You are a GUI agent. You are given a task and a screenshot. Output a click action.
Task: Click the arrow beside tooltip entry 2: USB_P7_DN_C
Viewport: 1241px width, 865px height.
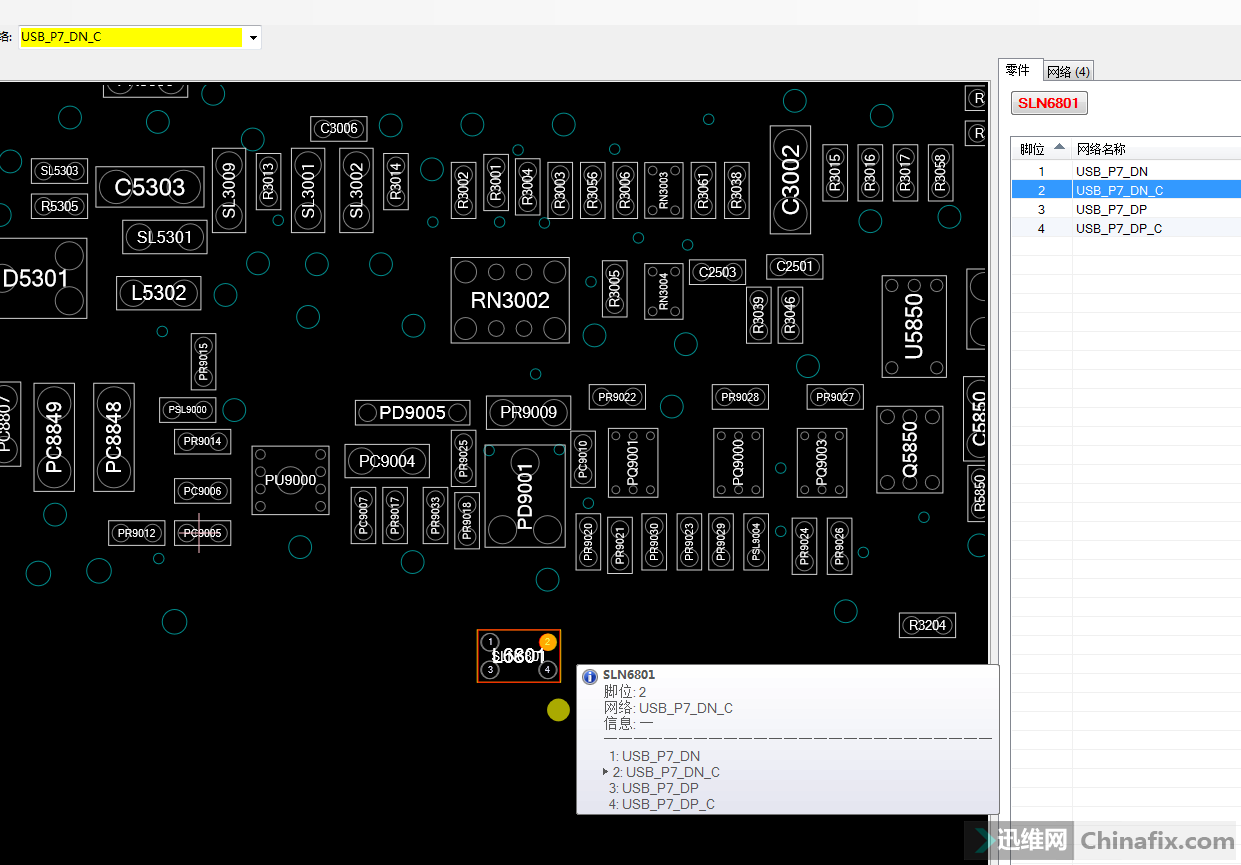click(x=605, y=772)
